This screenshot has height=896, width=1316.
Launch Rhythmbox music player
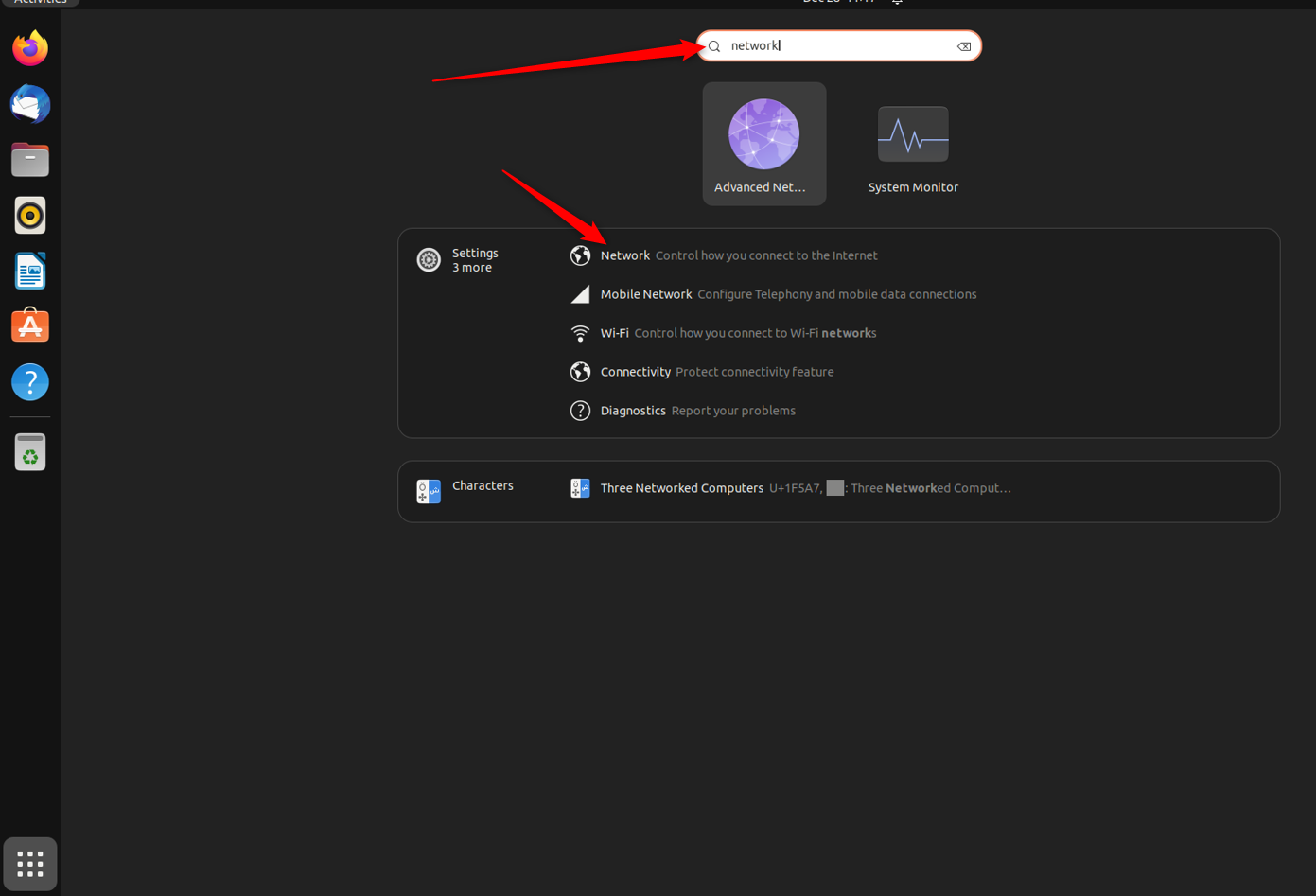[30, 216]
